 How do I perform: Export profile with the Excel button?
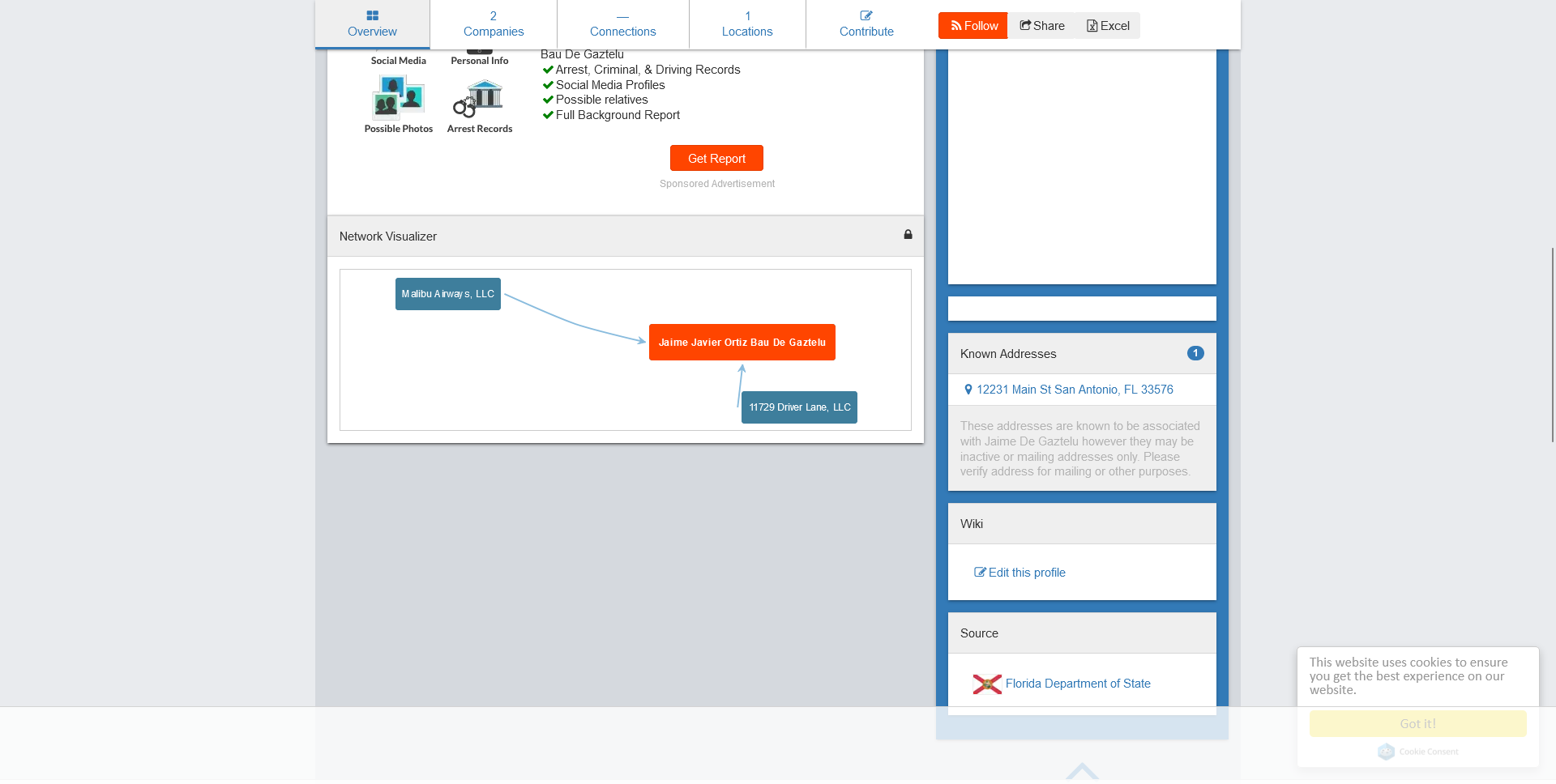pos(1108,26)
